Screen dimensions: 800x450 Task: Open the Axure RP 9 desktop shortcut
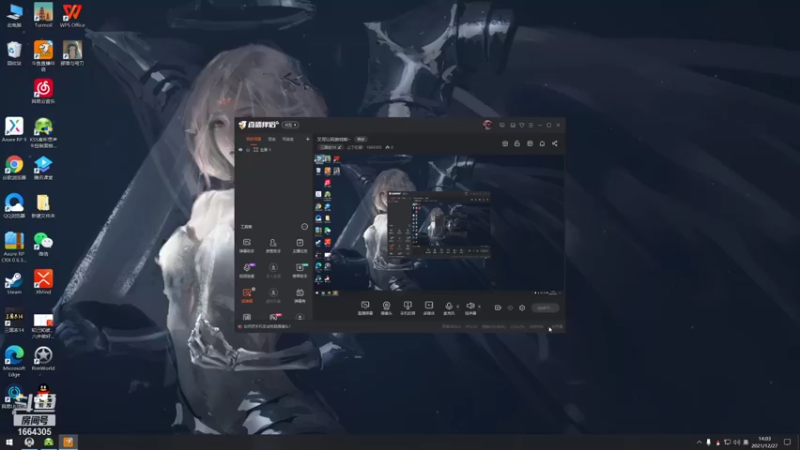[x=14, y=130]
